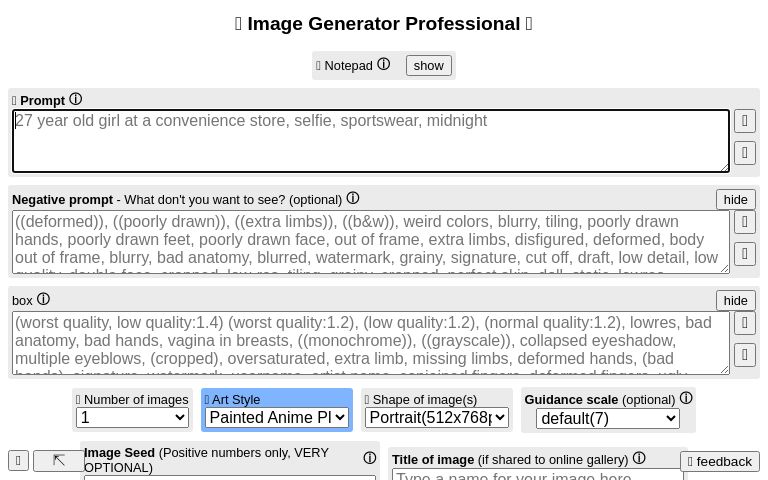Hide the box section
768x480 pixels.
click(x=735, y=301)
